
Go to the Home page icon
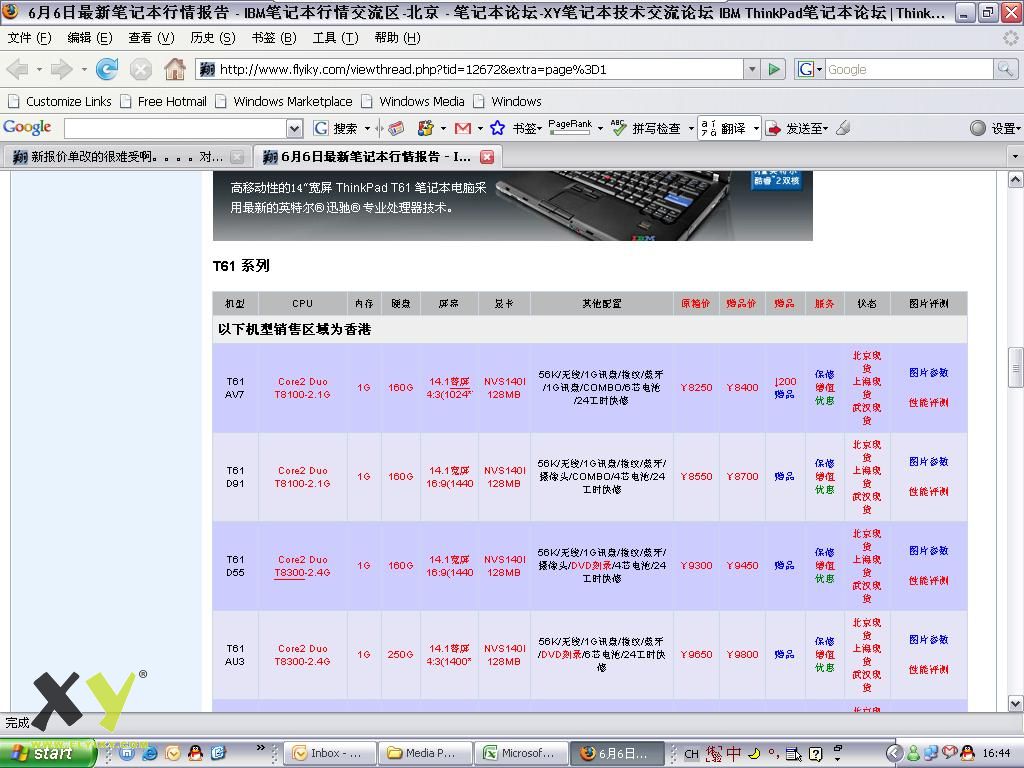pos(174,69)
